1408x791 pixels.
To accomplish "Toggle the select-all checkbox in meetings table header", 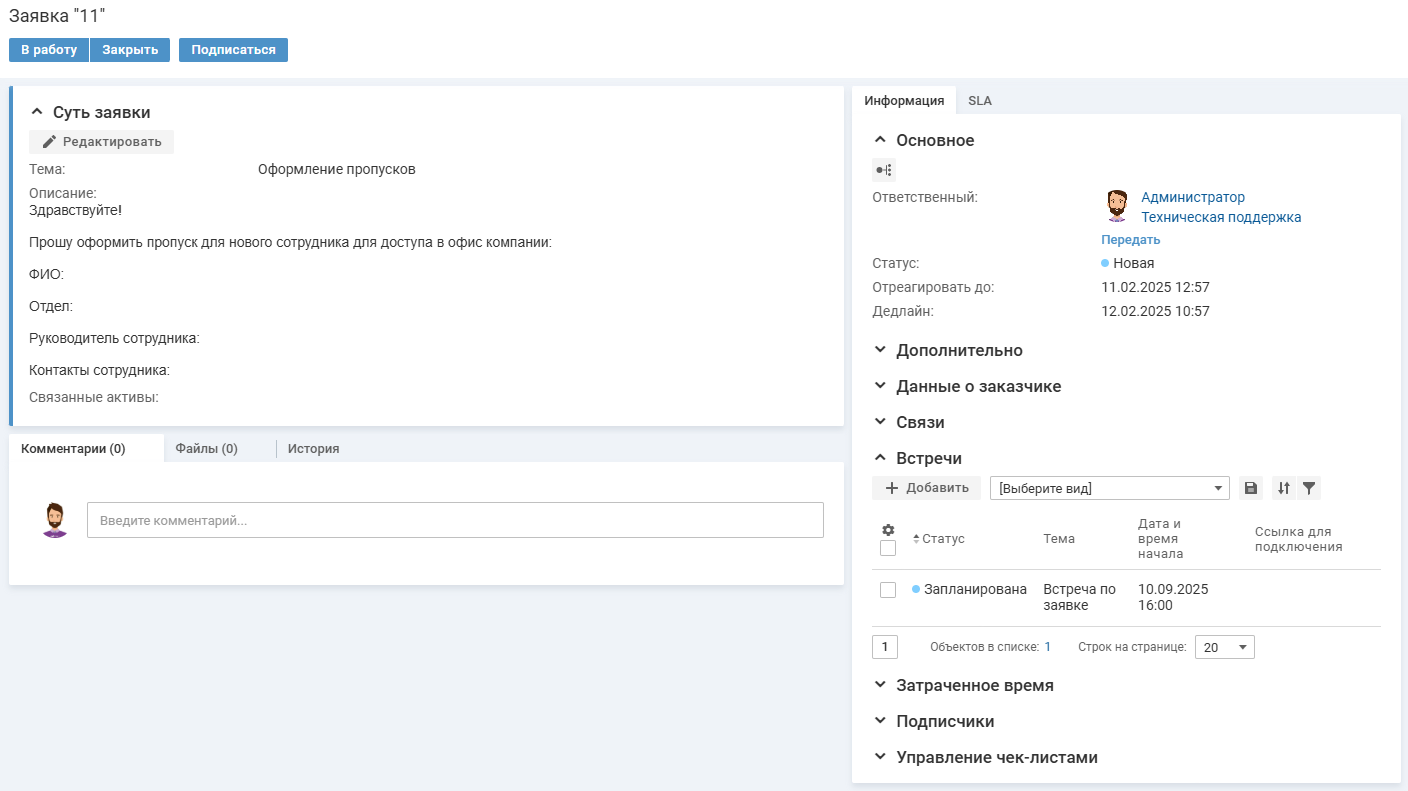I will 887,548.
